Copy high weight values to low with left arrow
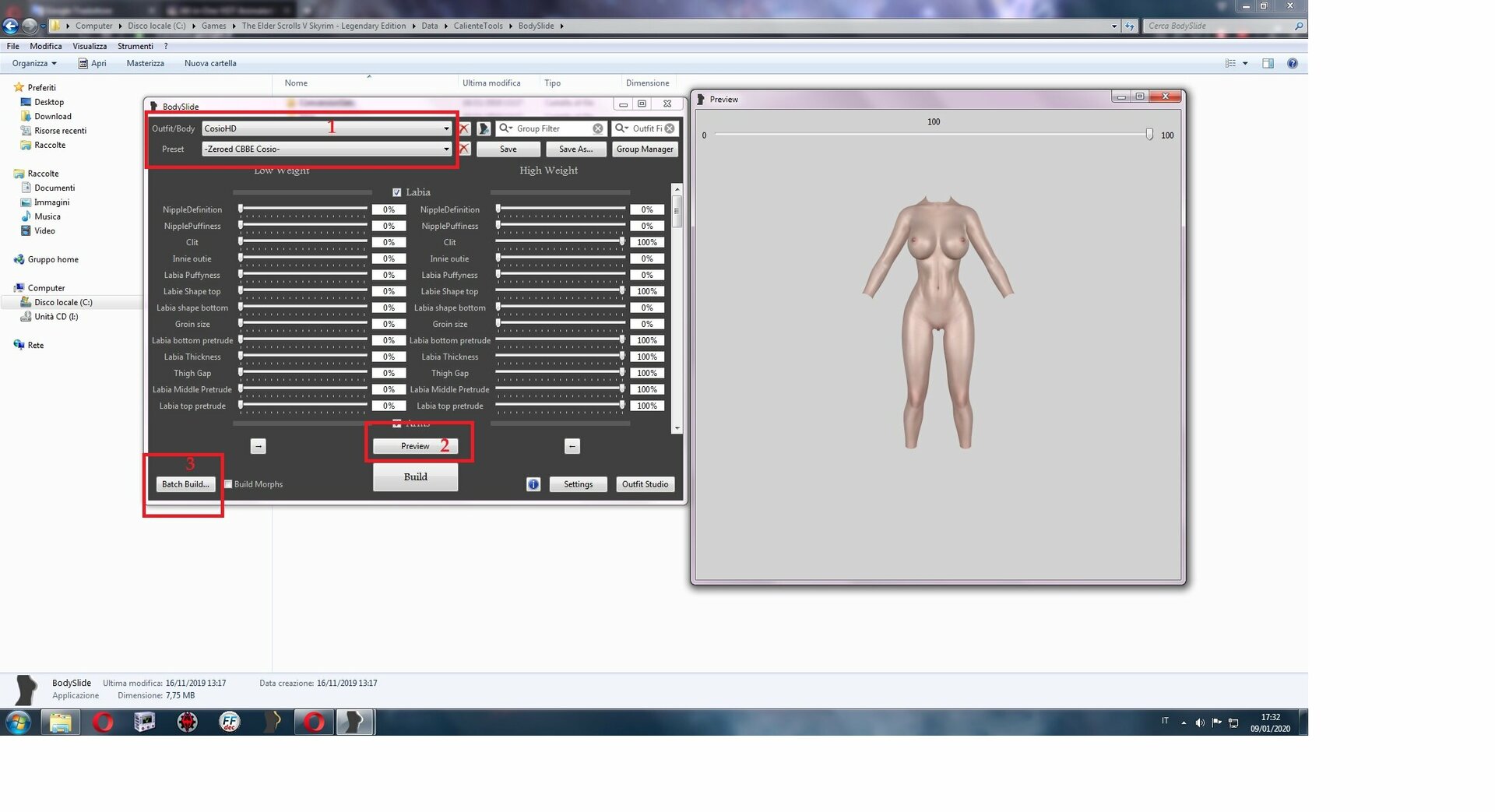 (x=572, y=446)
